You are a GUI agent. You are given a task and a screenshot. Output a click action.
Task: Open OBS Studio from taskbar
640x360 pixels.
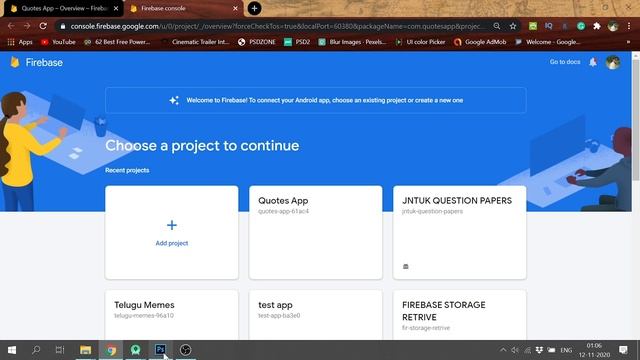[x=185, y=350]
